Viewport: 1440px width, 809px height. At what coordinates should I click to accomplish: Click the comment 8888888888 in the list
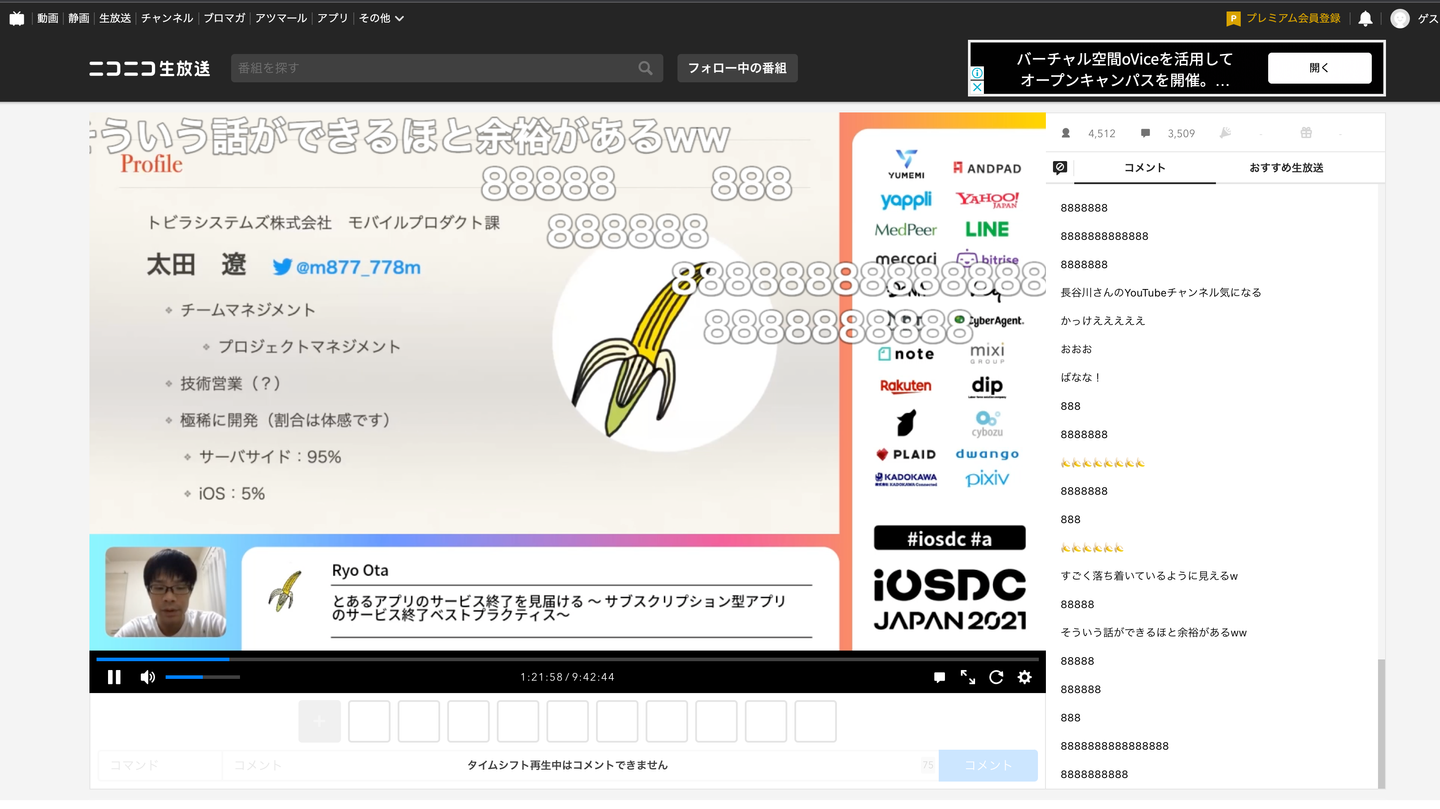pyautogui.click(x=1094, y=774)
